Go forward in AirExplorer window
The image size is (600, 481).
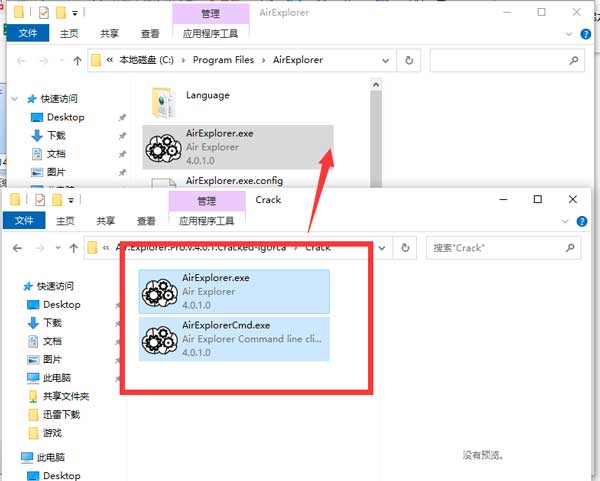click(x=44, y=60)
